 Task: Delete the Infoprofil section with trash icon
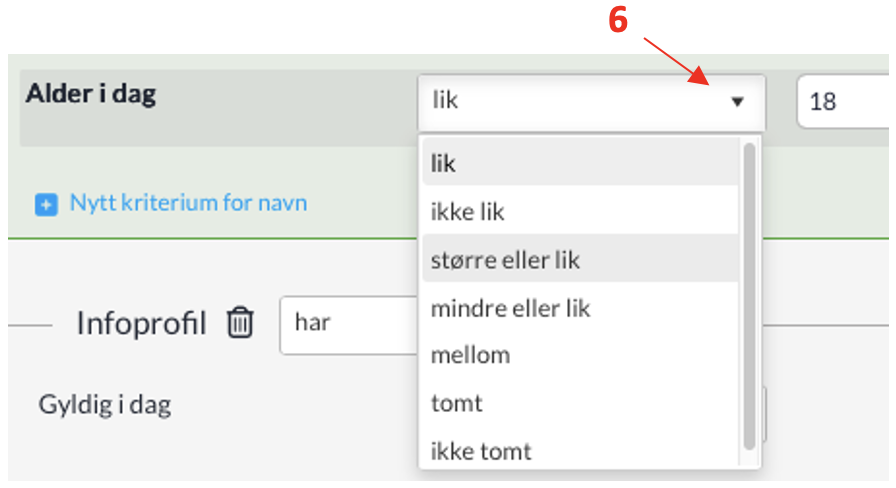[240, 323]
